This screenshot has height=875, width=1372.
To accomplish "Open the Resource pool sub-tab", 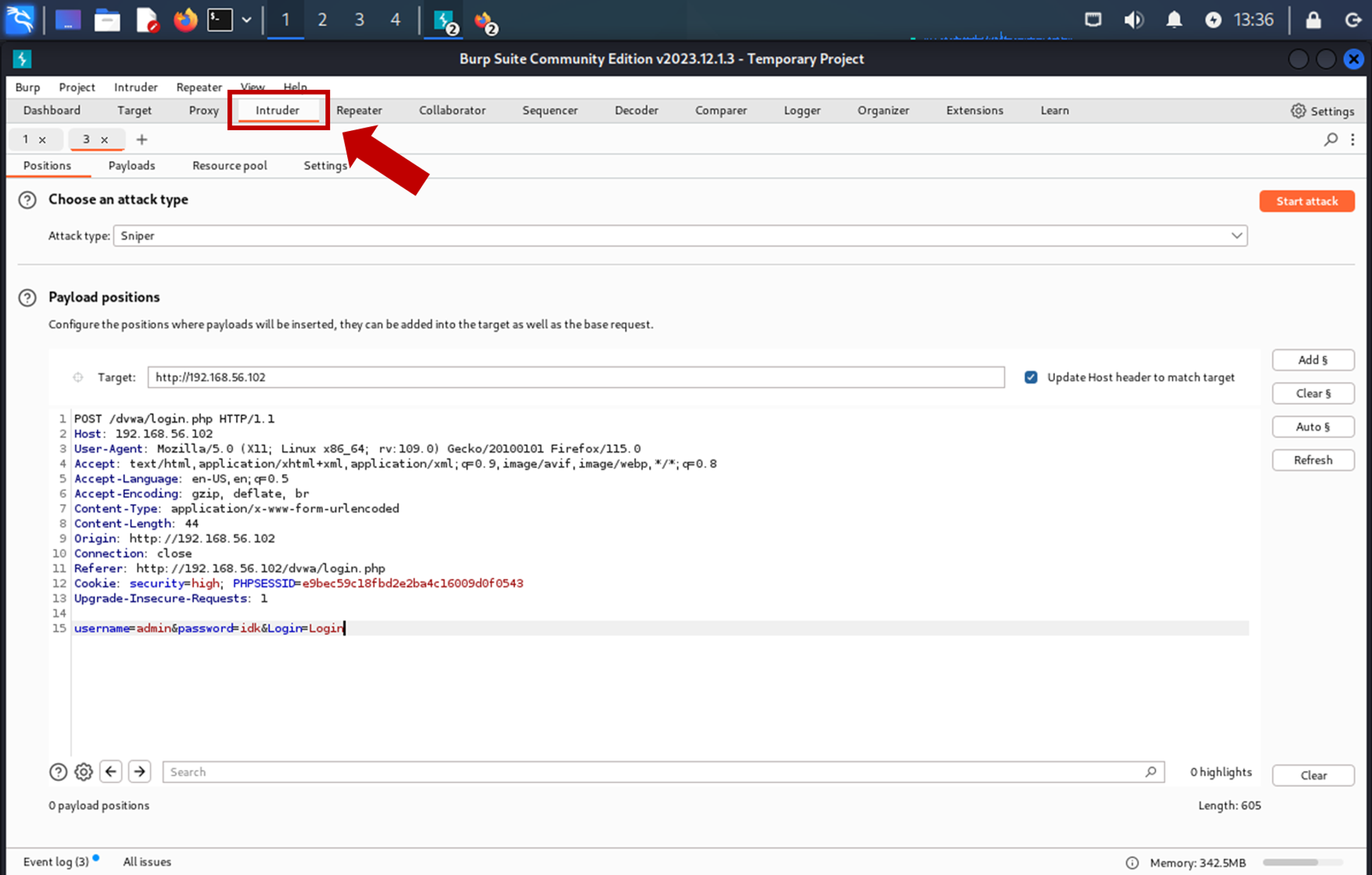I will (230, 165).
